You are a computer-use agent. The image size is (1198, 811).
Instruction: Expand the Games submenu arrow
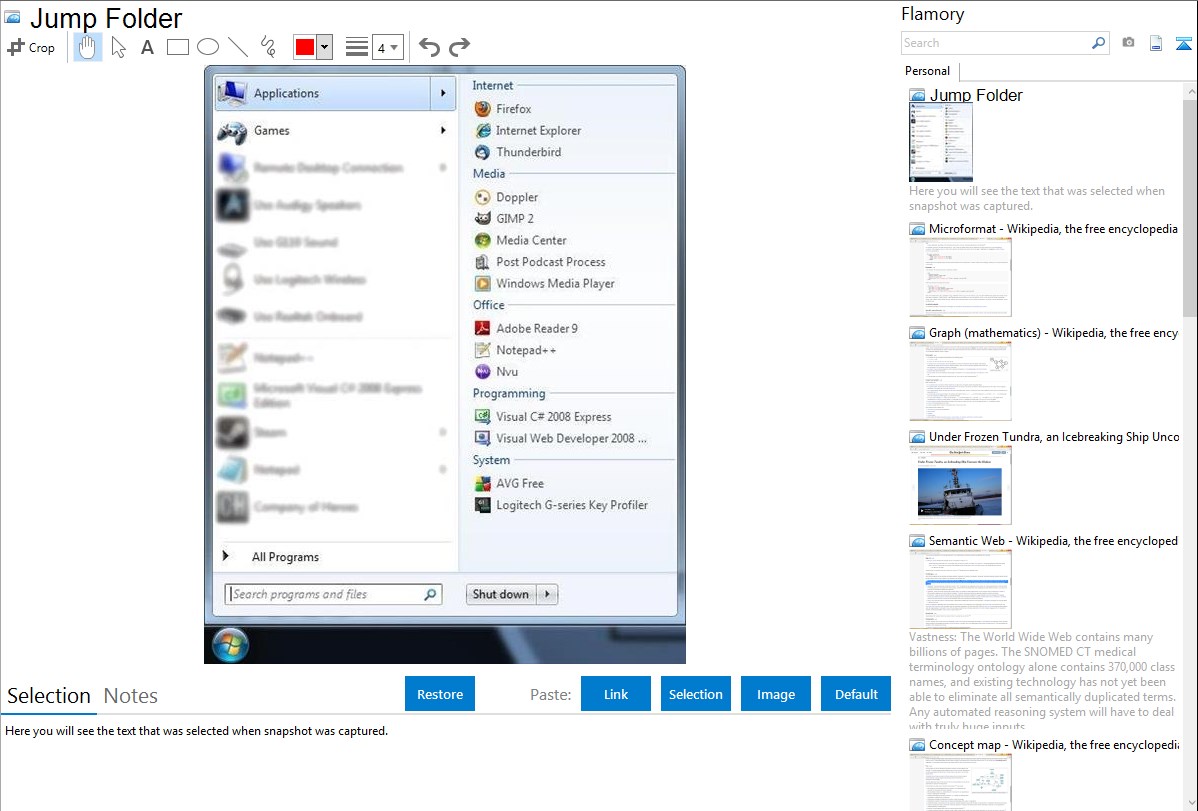point(443,131)
